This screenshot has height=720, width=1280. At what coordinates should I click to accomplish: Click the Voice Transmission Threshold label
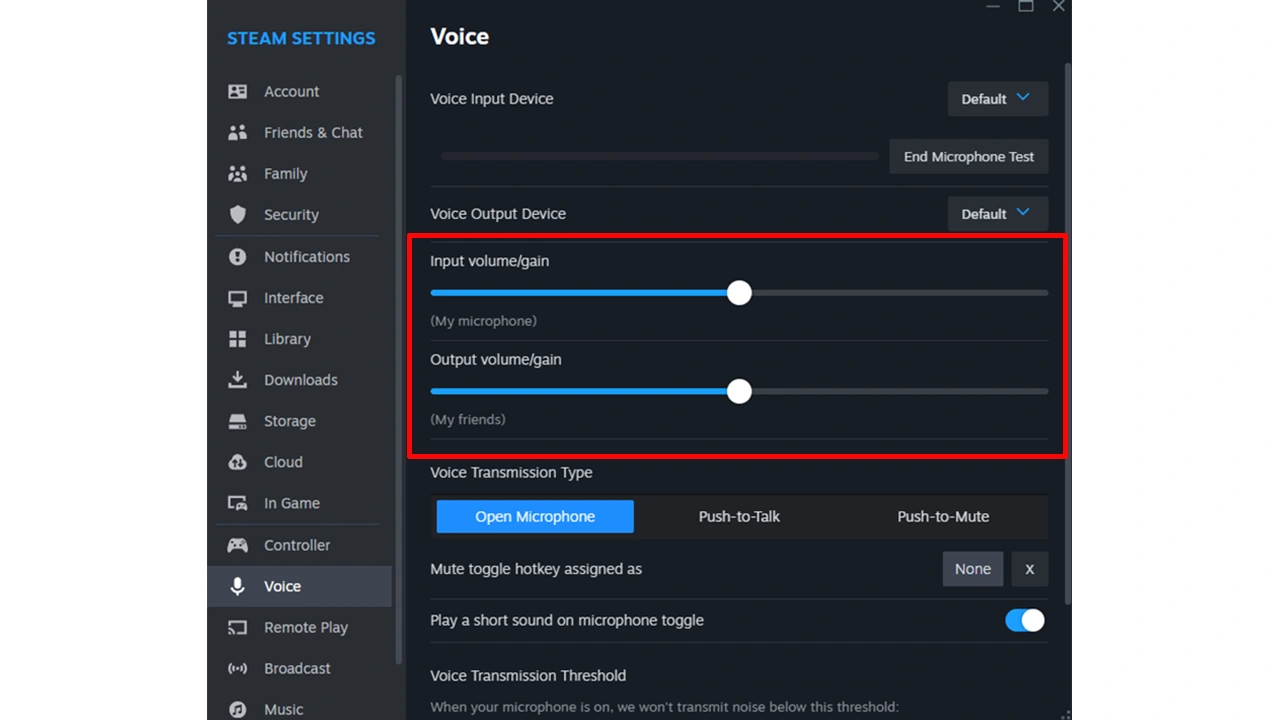click(528, 675)
